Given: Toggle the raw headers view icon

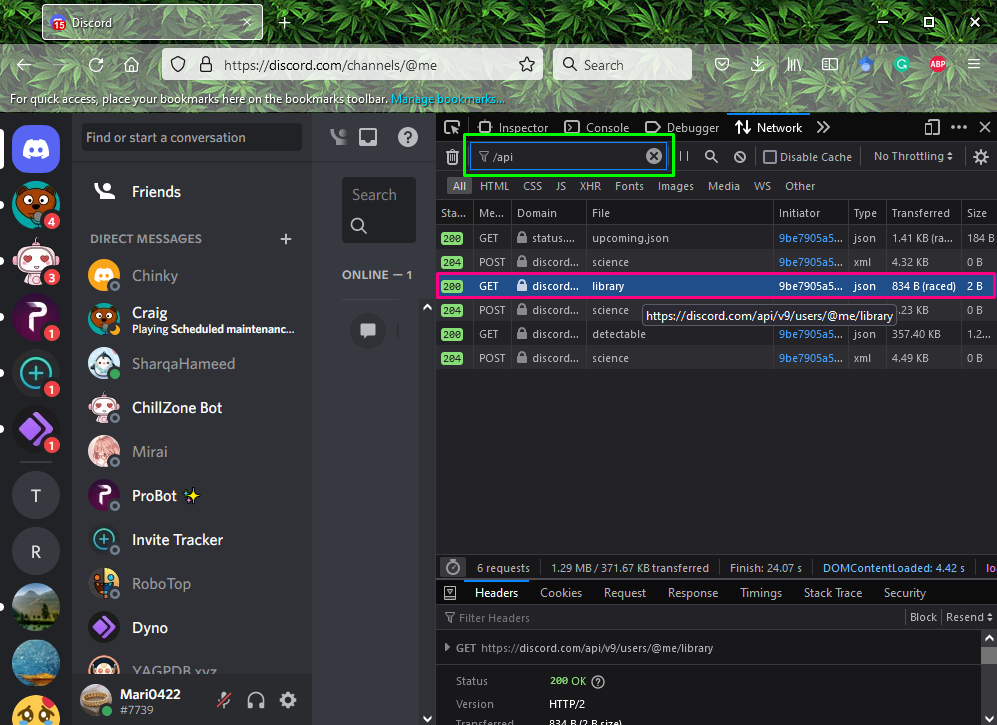Looking at the screenshot, I should (450, 593).
